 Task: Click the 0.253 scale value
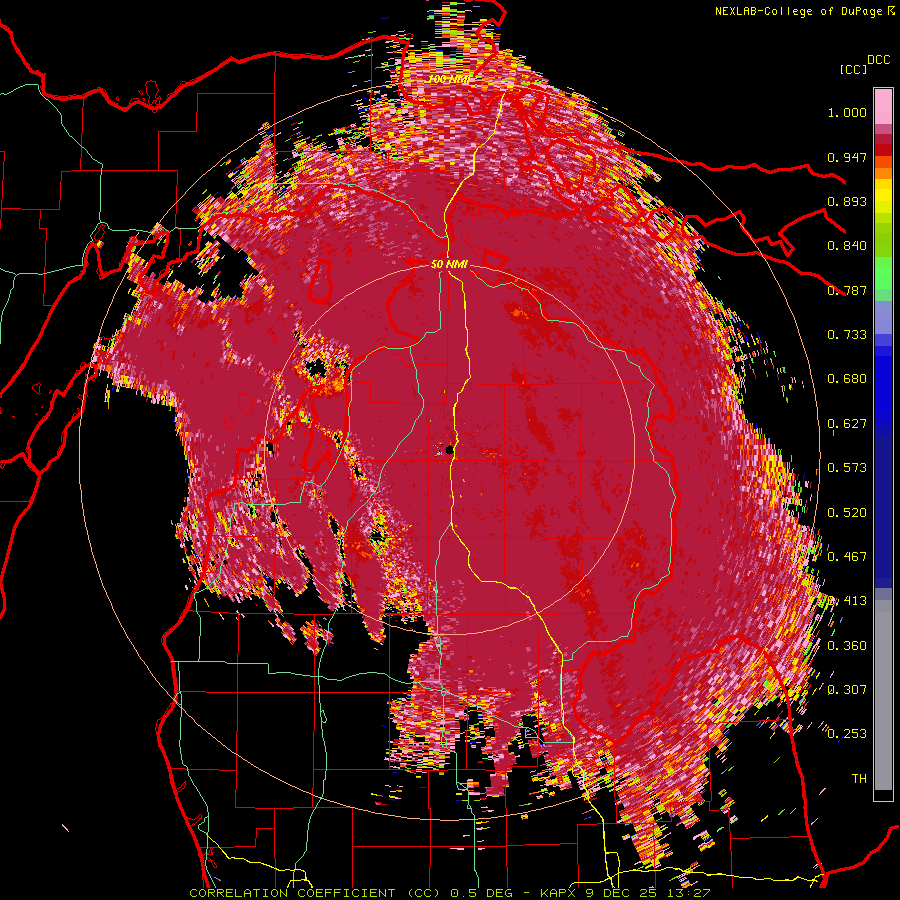(847, 734)
